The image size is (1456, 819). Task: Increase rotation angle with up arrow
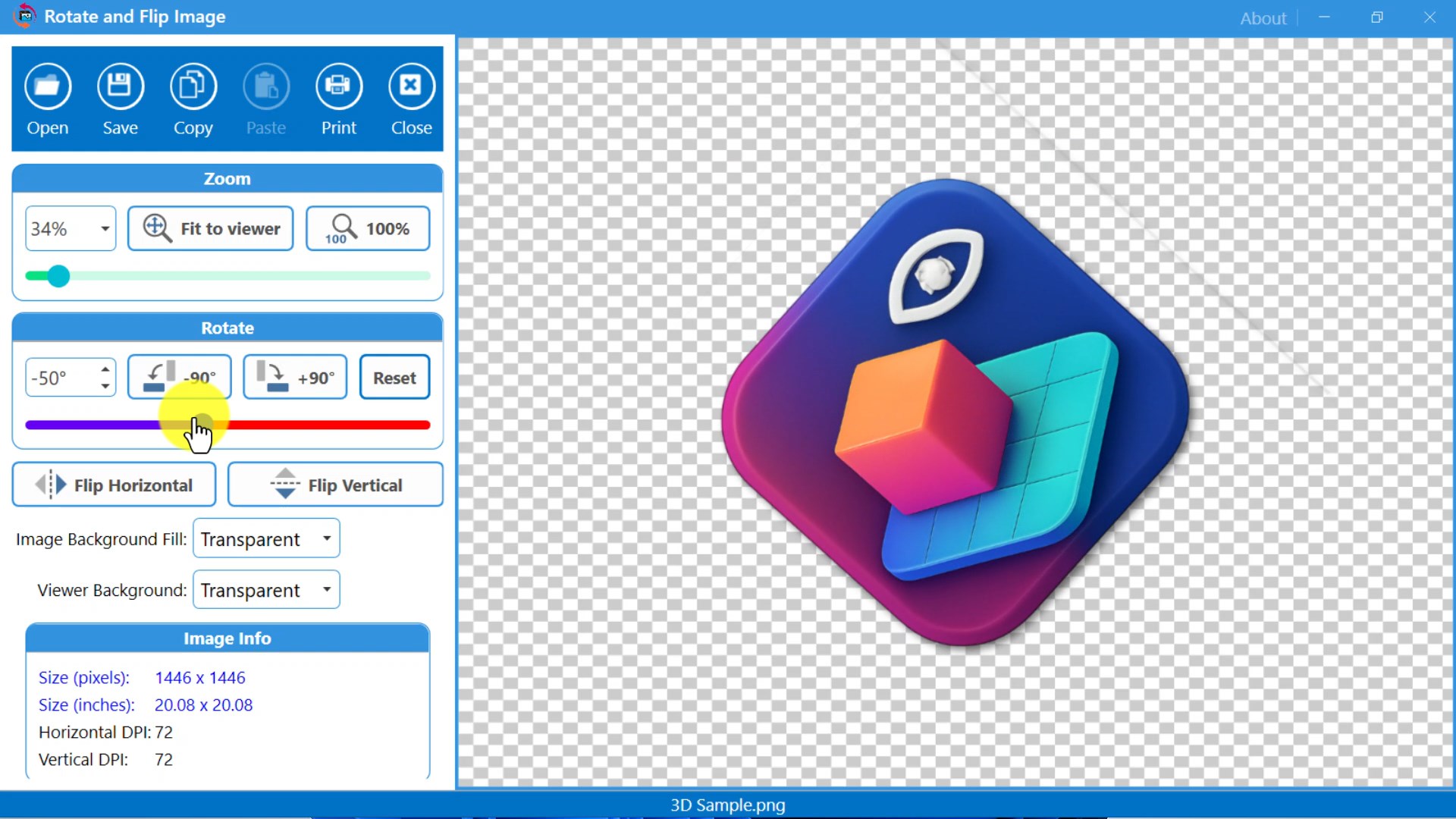105,369
